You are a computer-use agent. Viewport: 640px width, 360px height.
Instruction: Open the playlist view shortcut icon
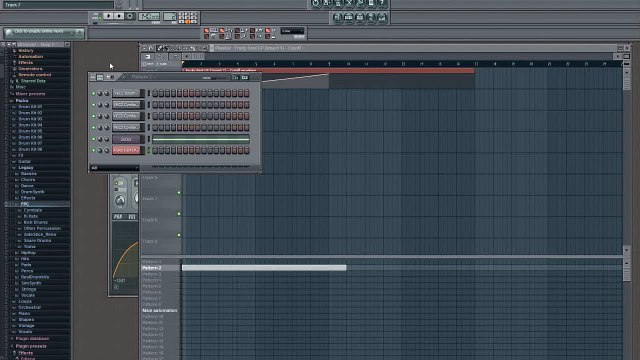[x=337, y=18]
